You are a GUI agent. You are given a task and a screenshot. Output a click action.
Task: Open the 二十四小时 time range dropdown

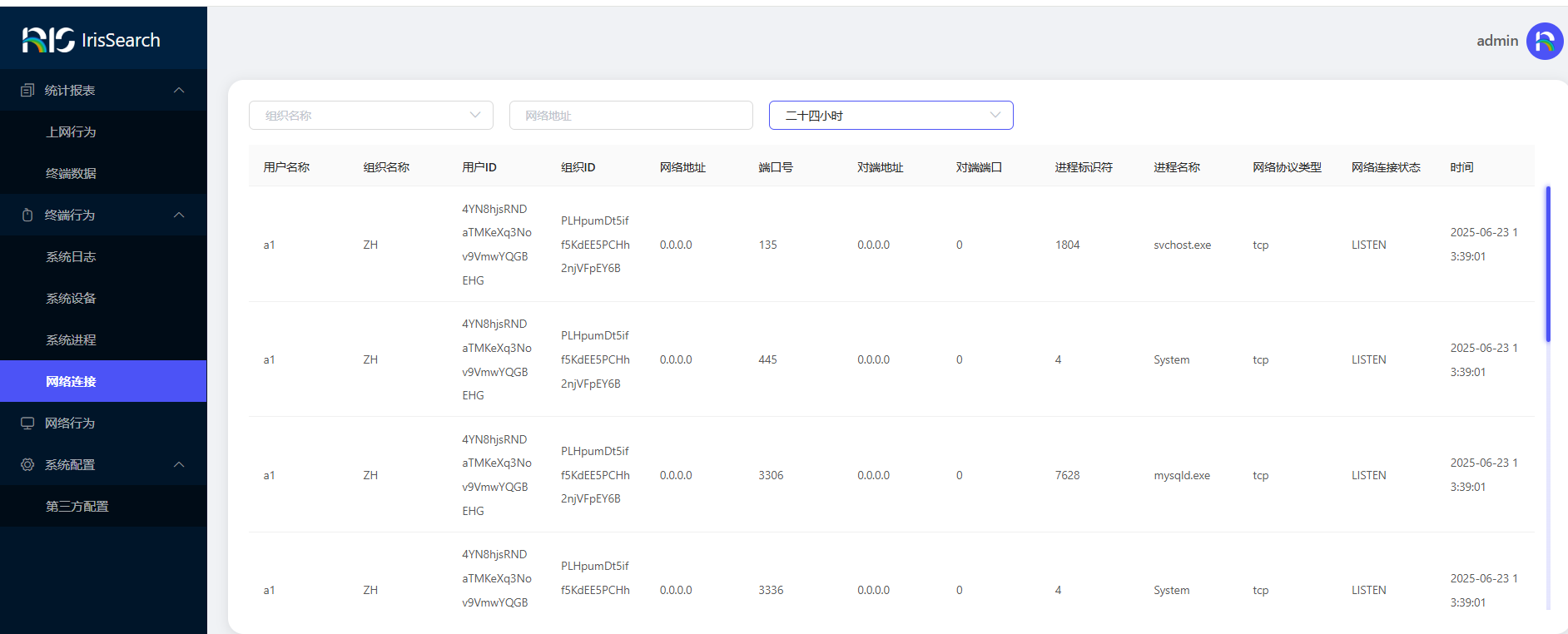pyautogui.click(x=891, y=116)
